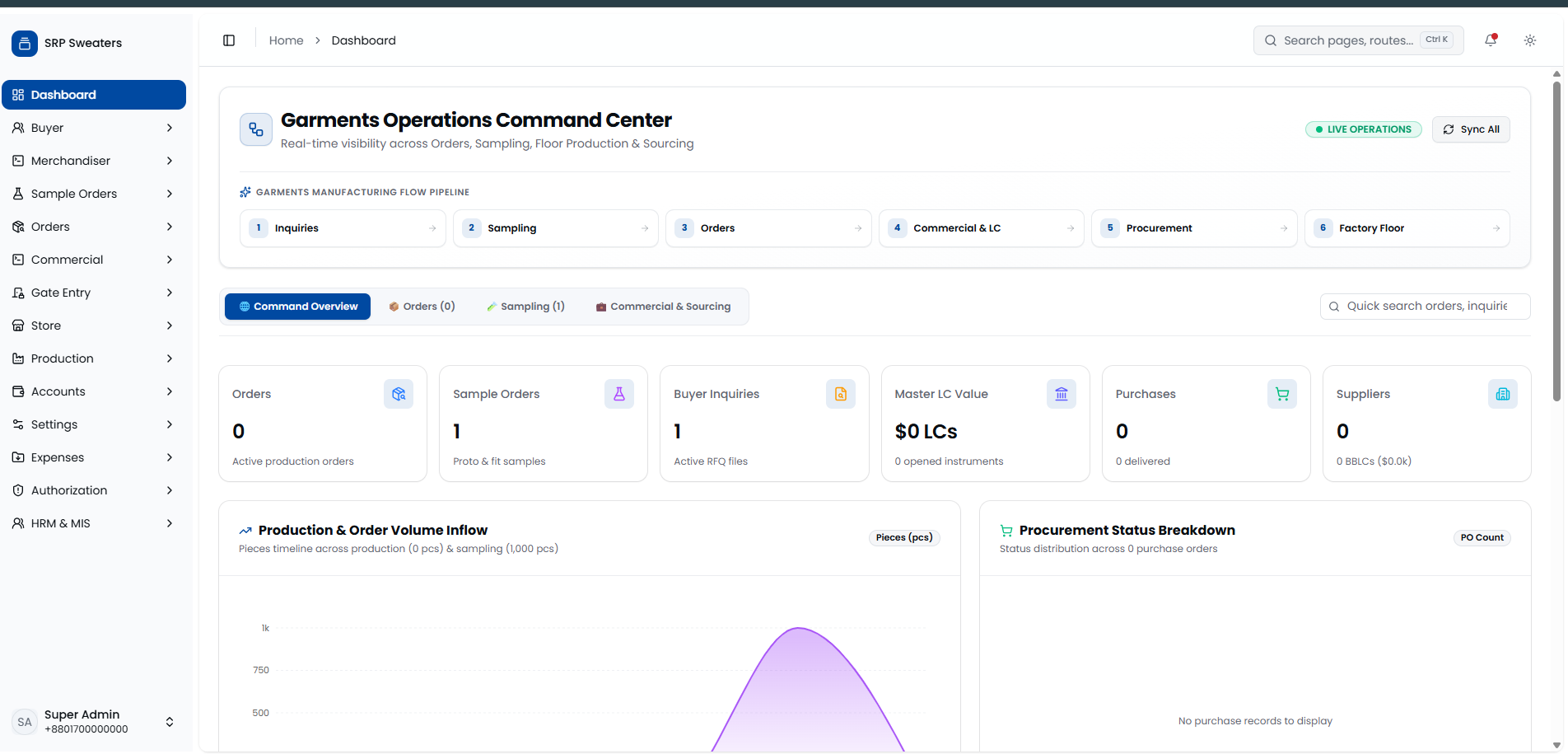Expand the Merchandiser menu chevron
The width and height of the screenshot is (1568, 754).
click(x=170, y=161)
